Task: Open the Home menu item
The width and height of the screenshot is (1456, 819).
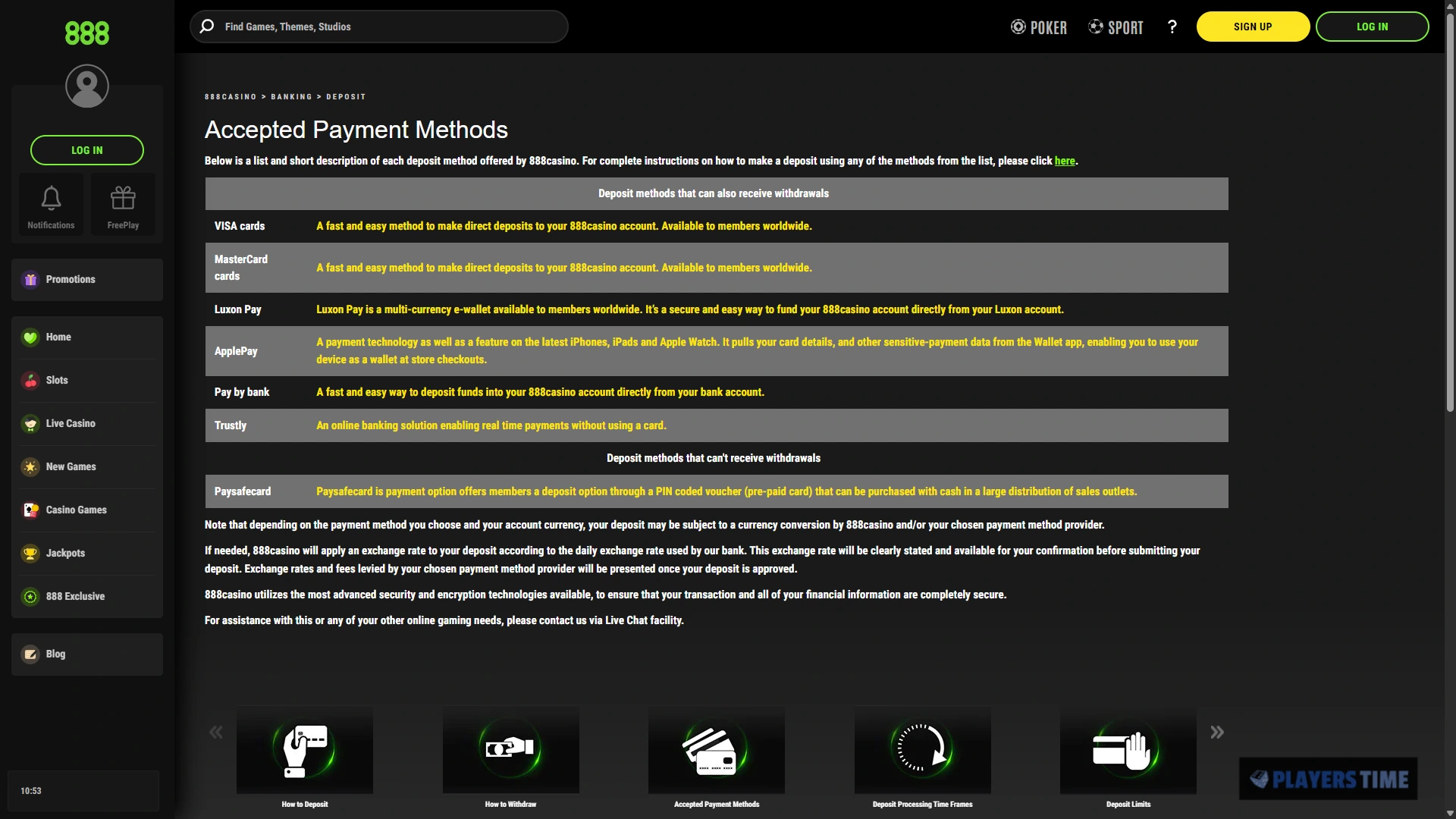Action: pyautogui.click(x=87, y=337)
